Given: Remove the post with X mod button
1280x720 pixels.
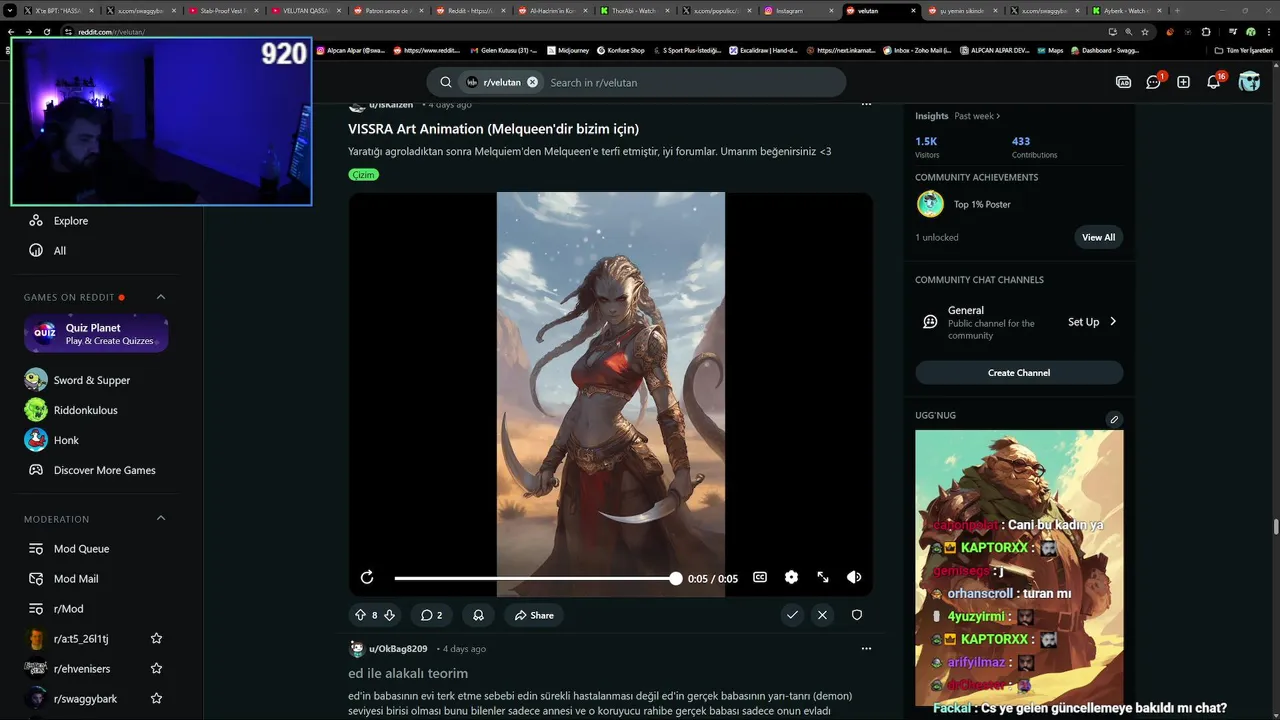Looking at the screenshot, I should click(822, 615).
